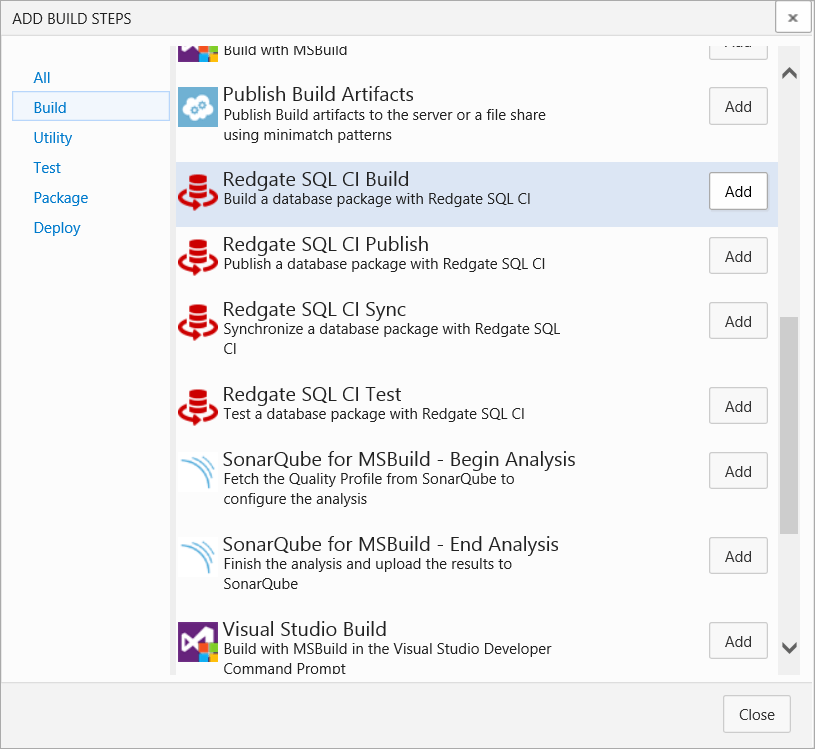The image size is (815, 749).
Task: Click the SonarQube End Analysis icon
Action: 198,557
